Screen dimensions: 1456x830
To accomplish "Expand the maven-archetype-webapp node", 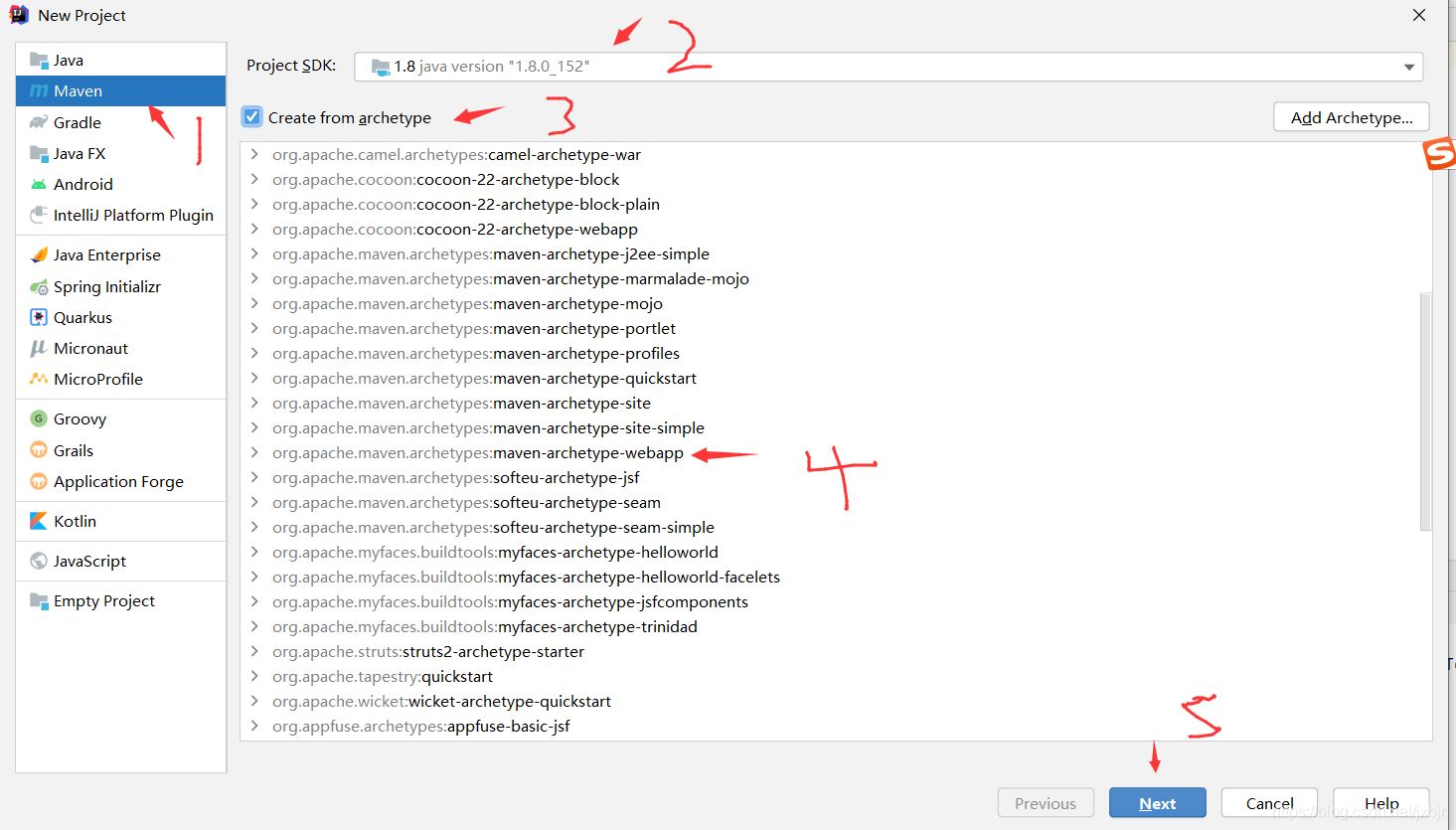I will [x=255, y=452].
